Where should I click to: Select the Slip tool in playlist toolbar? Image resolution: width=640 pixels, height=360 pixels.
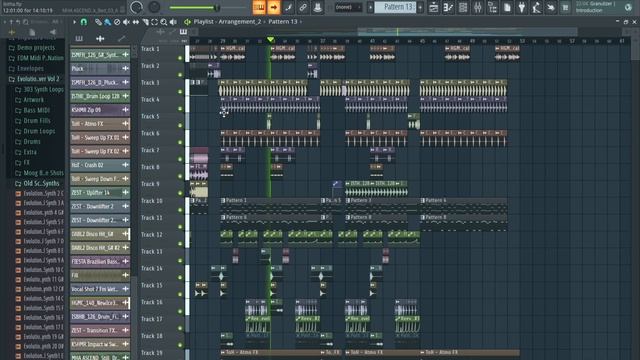tap(136, 22)
